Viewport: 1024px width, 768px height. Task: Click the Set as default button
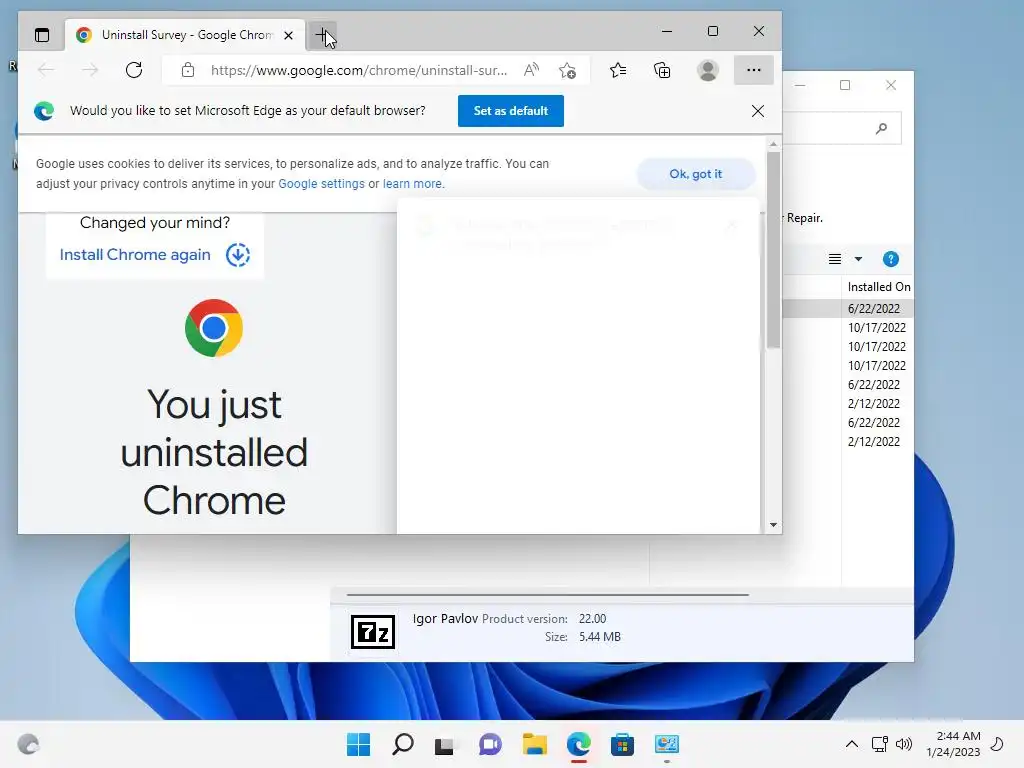pos(511,111)
